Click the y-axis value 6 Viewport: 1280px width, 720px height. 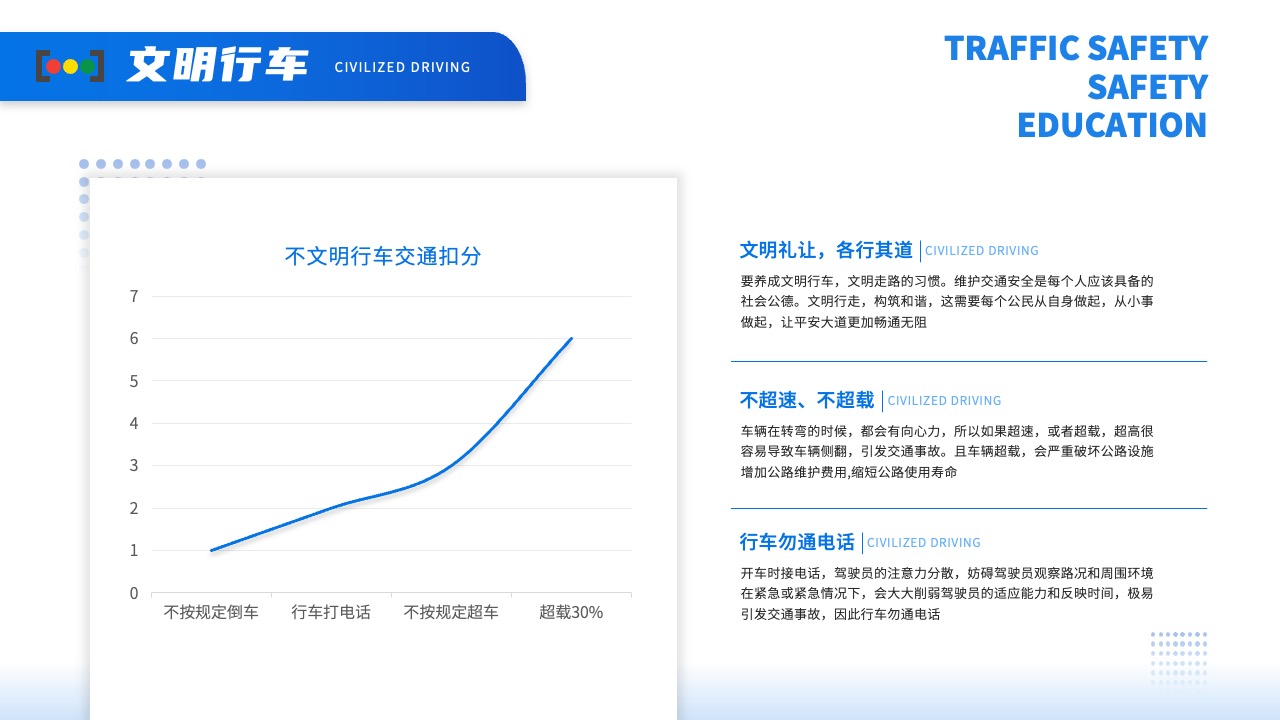point(134,338)
